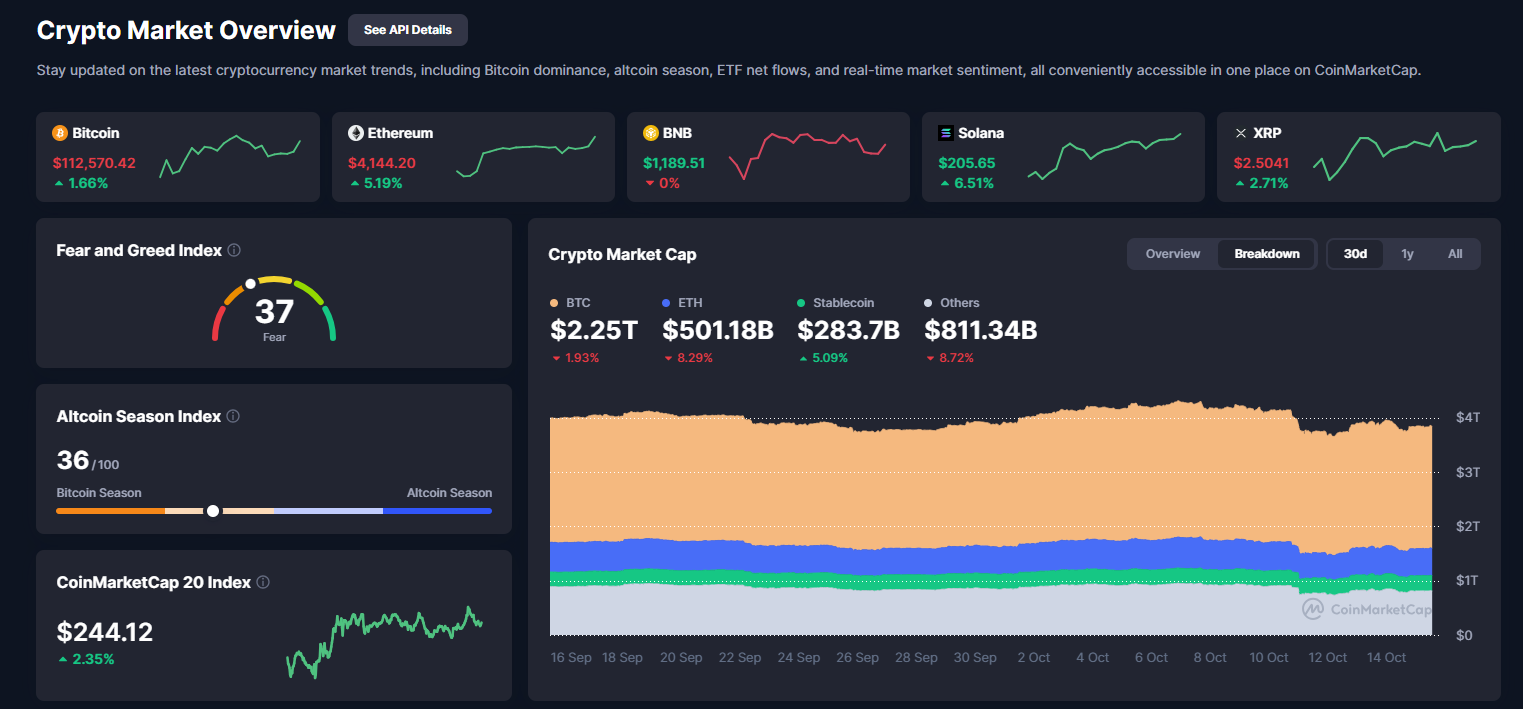Click the CoinMarketCap 20 Index sparkline
This screenshot has width=1523, height=709.
click(384, 641)
